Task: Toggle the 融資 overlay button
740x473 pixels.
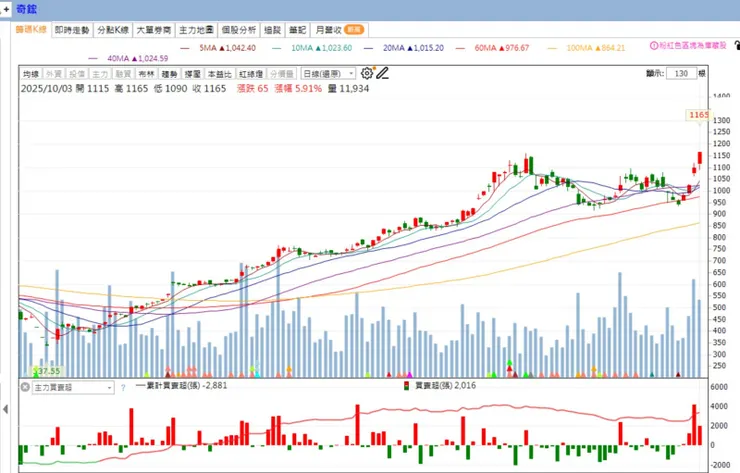Action: tap(123, 74)
